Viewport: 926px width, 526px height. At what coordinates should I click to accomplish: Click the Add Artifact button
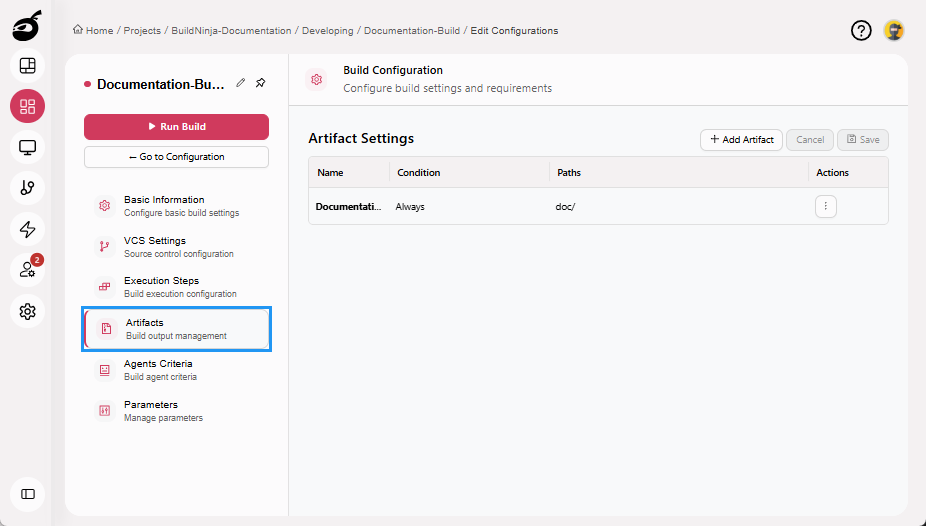pyautogui.click(x=741, y=140)
